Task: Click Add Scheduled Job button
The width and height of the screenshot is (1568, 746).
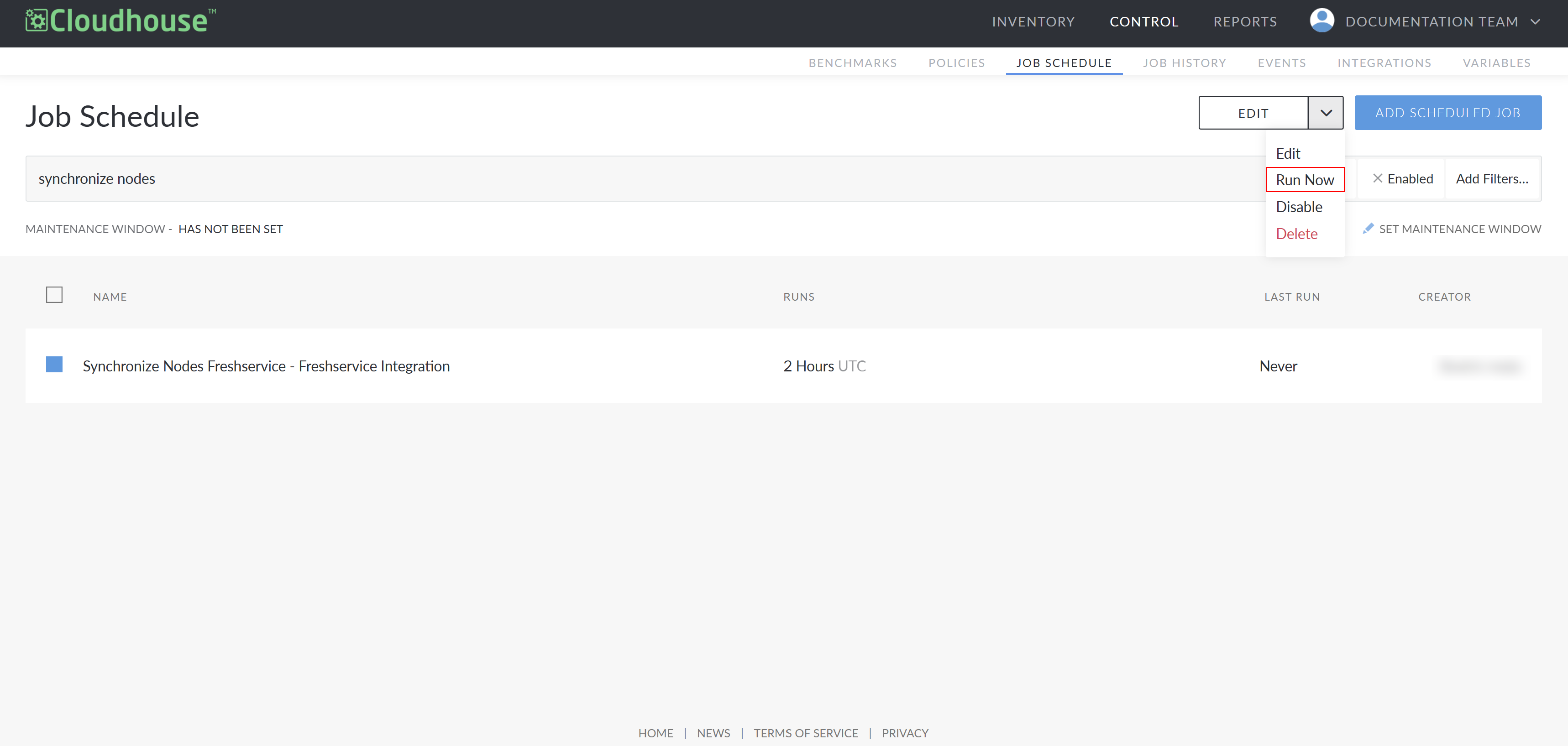Action: (1447, 113)
